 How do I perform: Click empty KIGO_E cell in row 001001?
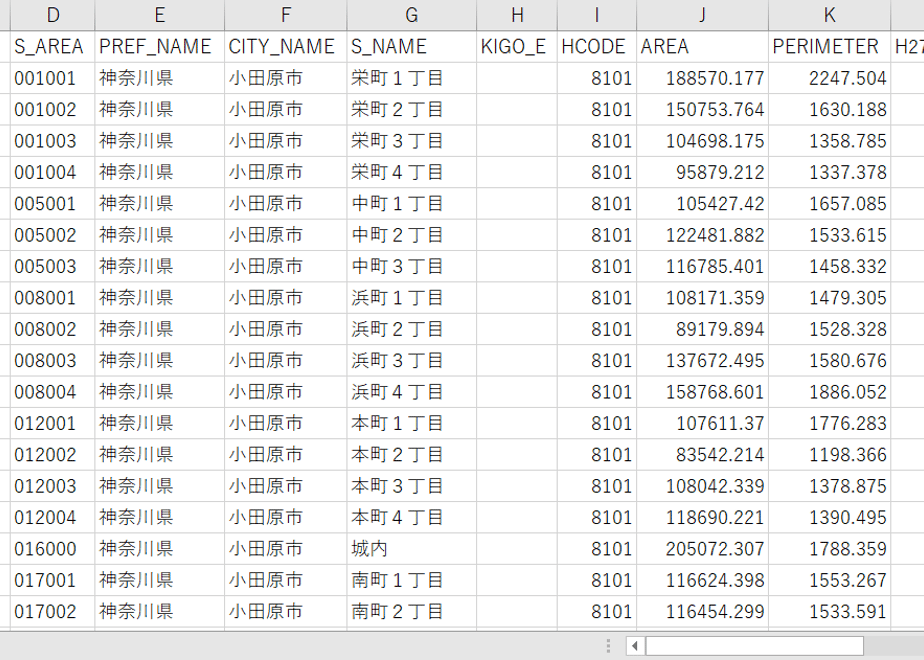517,78
